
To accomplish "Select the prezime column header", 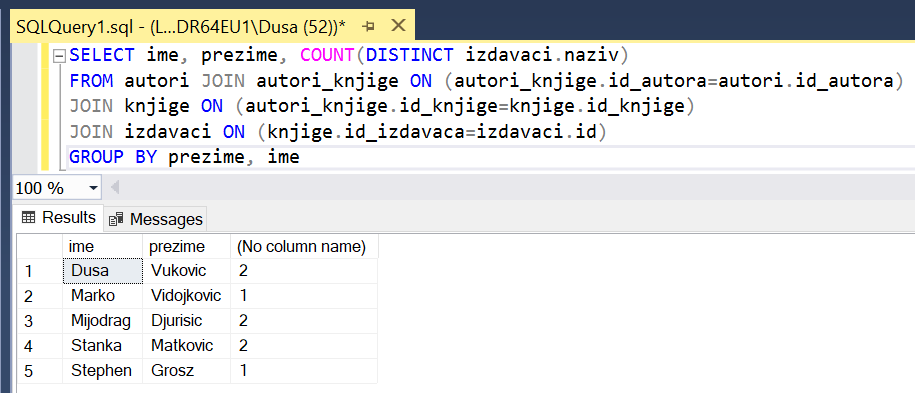I will pyautogui.click(x=187, y=247).
